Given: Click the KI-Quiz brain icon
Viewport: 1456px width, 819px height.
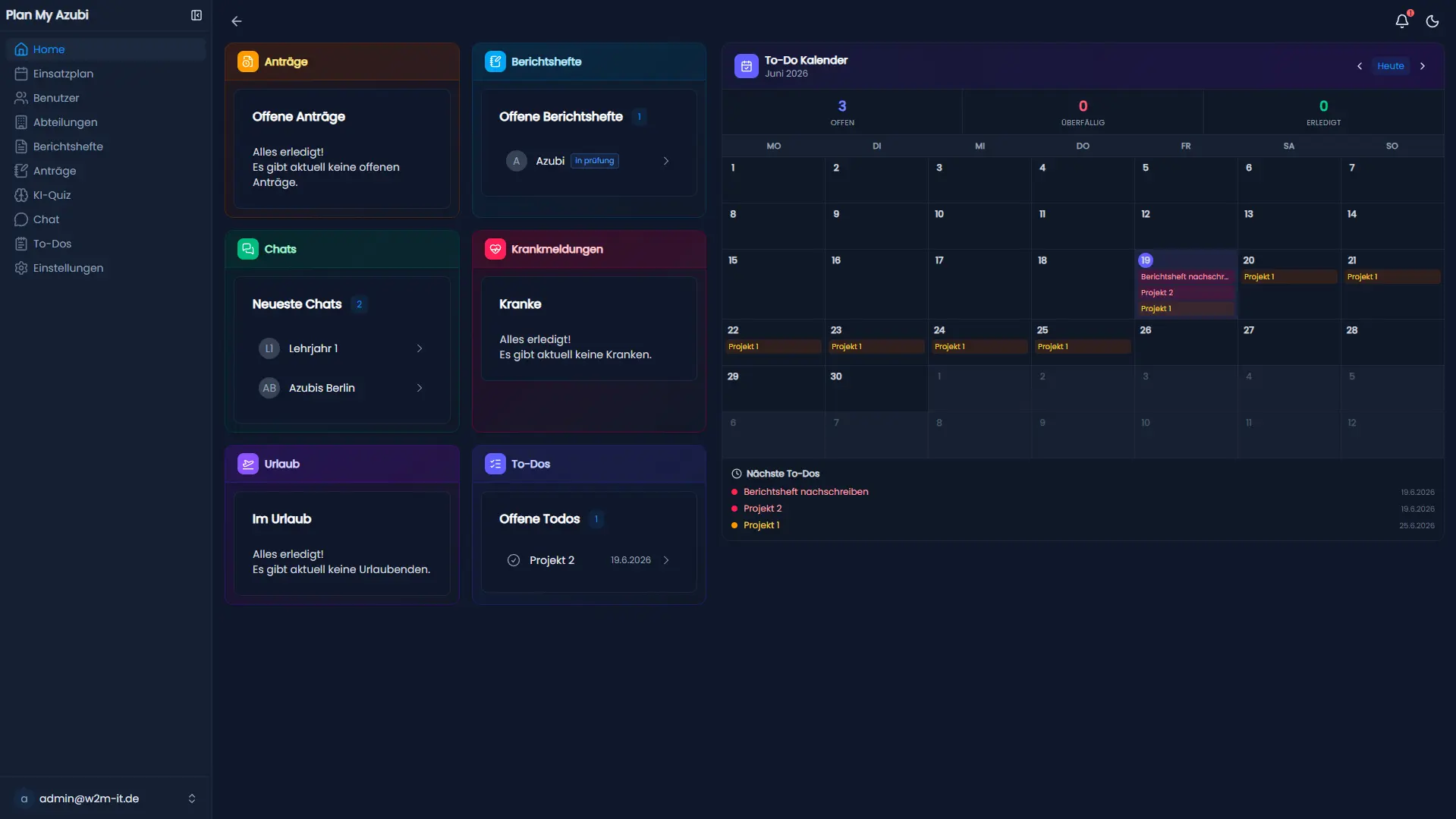Looking at the screenshot, I should [21, 195].
